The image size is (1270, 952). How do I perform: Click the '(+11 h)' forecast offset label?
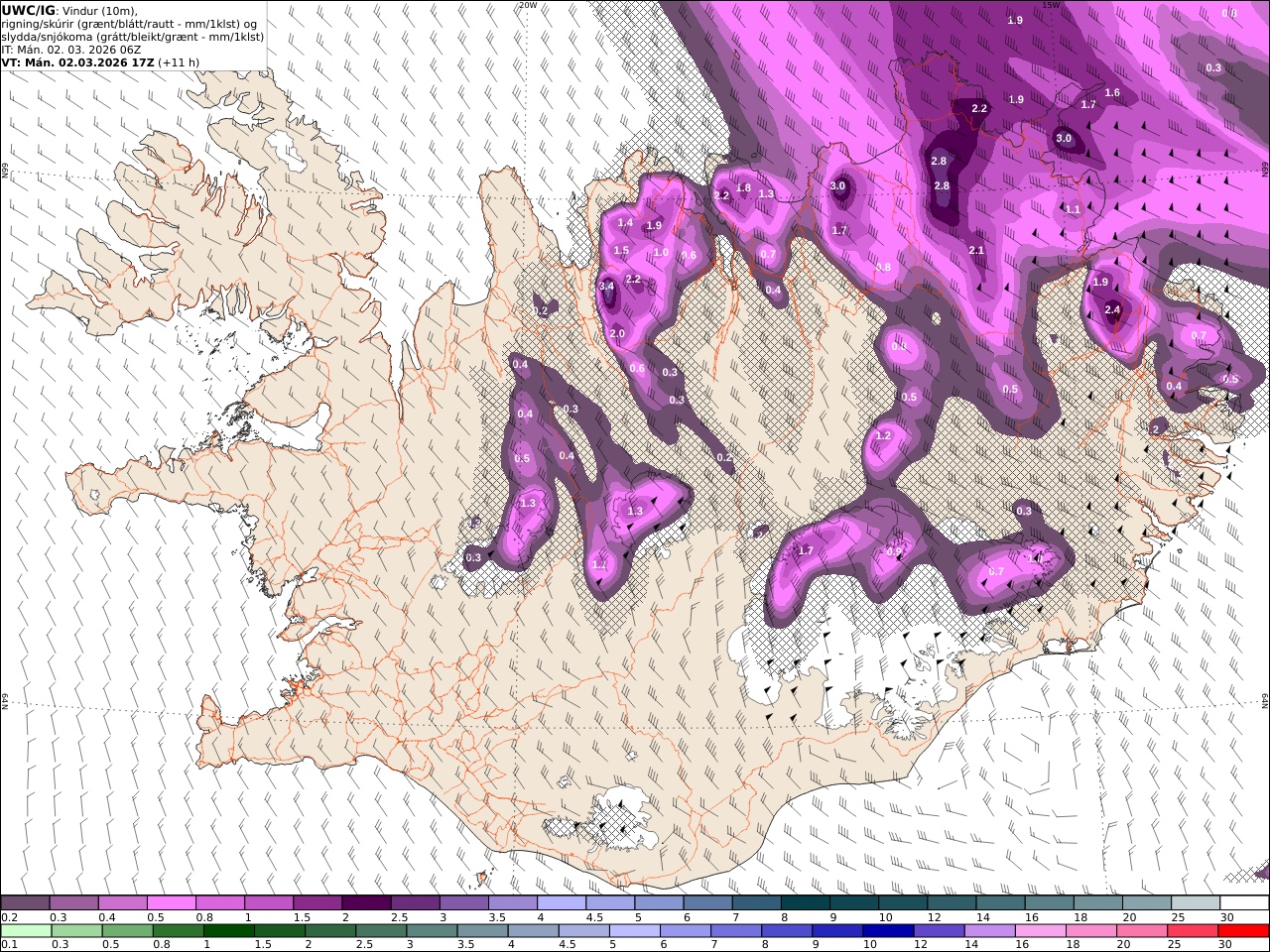click(179, 61)
